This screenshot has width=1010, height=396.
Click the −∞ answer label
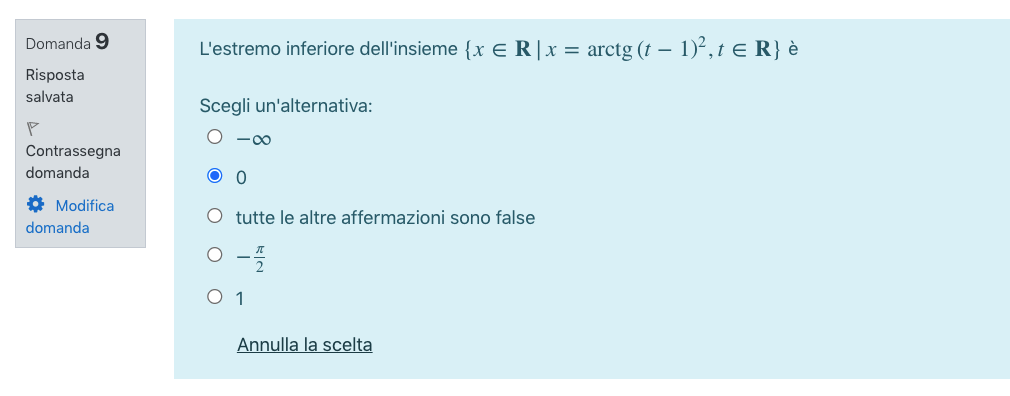pos(253,139)
